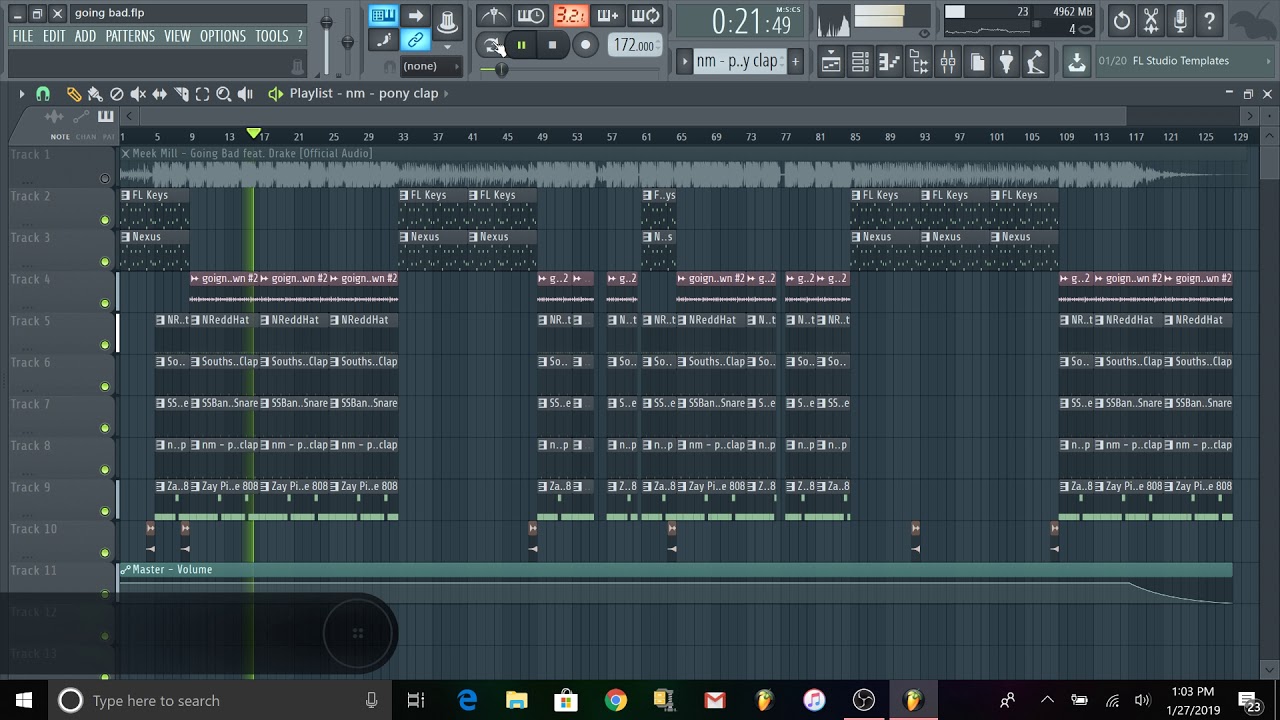1280x720 pixels.
Task: Click the song position slider under transport
Action: 500,70
